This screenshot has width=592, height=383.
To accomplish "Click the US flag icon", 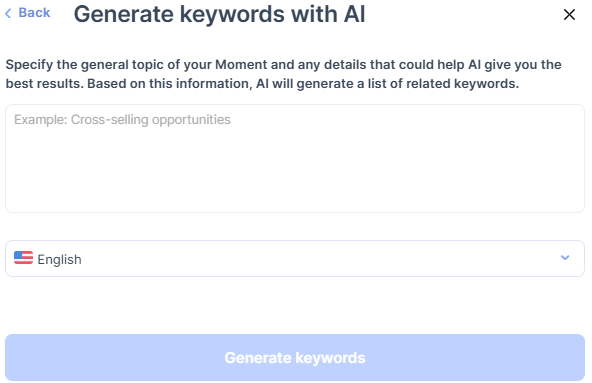I will [23, 258].
